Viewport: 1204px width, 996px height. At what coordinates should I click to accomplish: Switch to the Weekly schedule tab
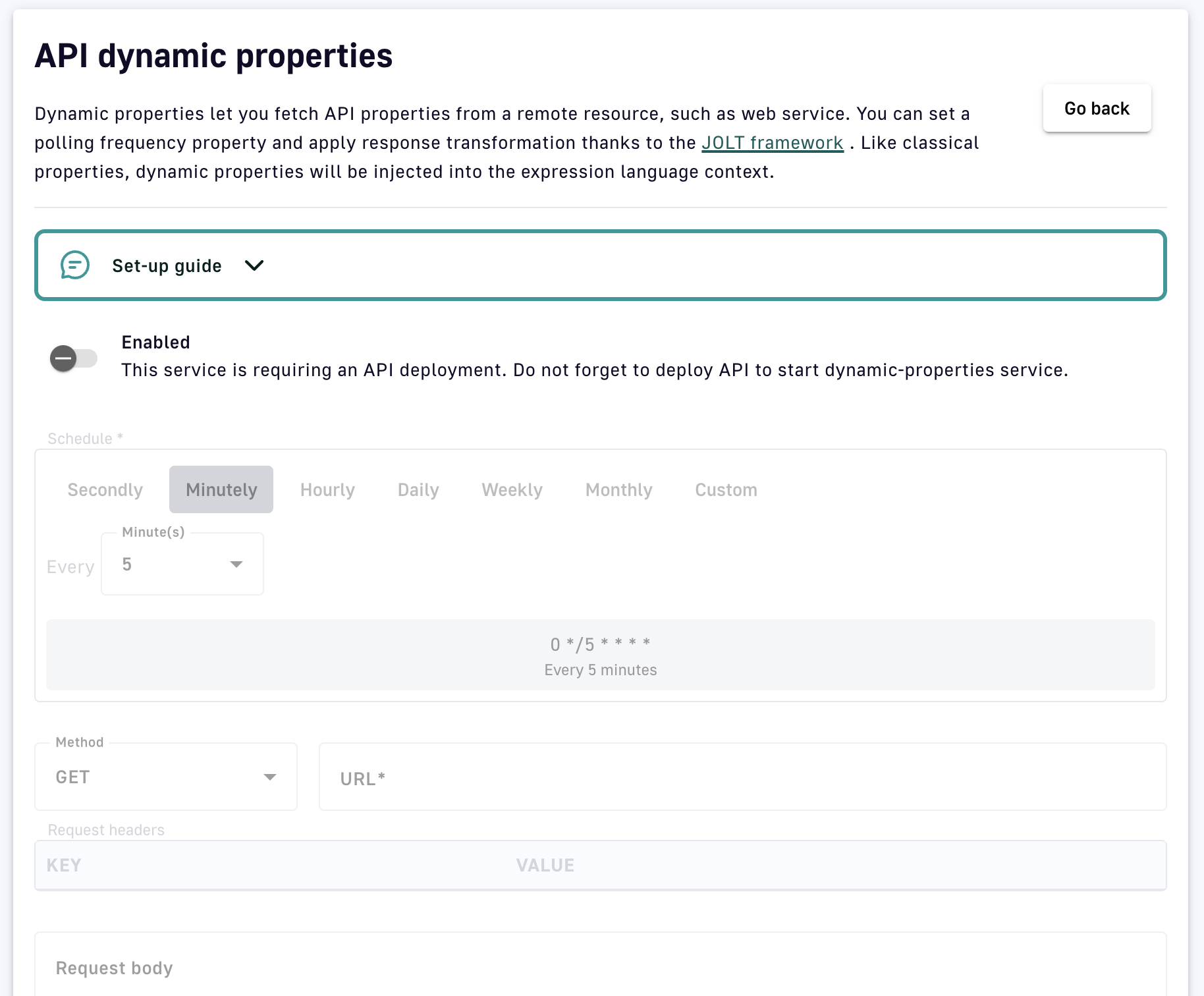tap(512, 490)
